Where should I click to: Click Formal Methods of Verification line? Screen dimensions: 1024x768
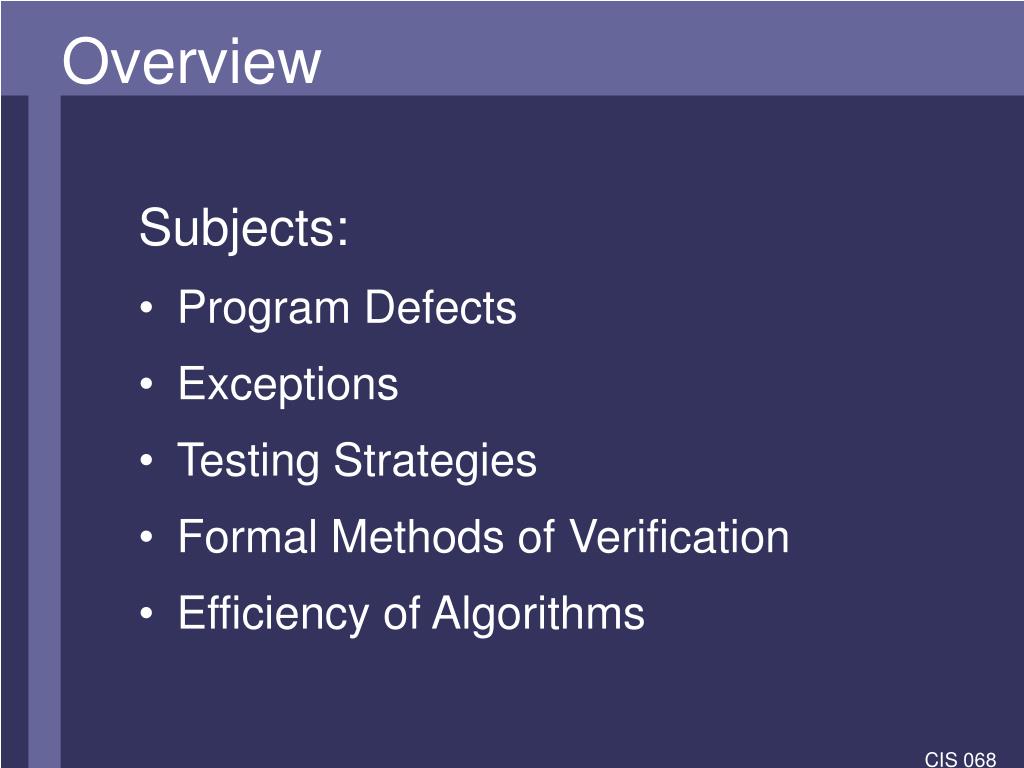click(x=484, y=537)
